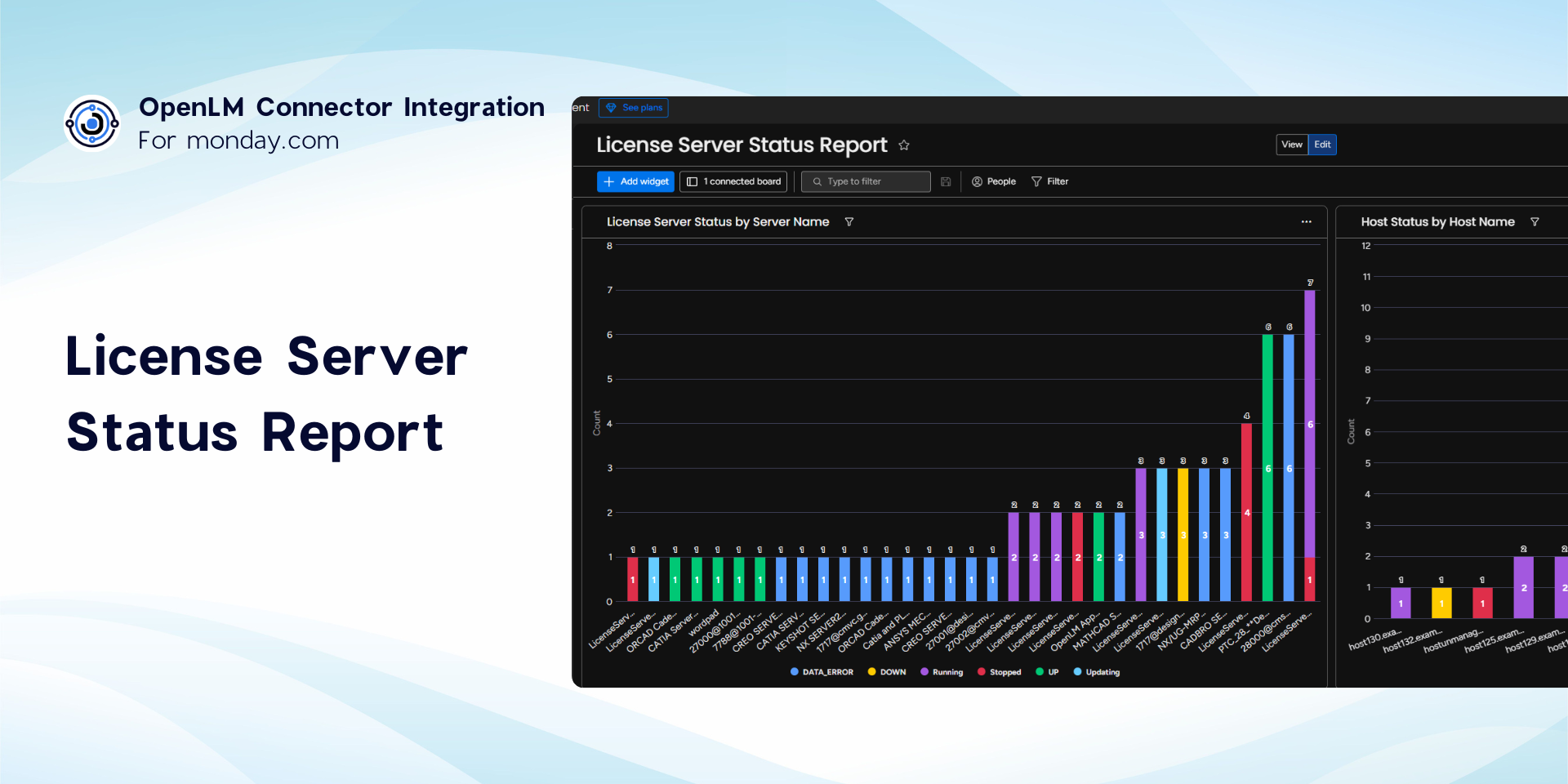Click the 'KEYSHOT SE...' axis label
The width and height of the screenshot is (1568, 784).
[800, 631]
